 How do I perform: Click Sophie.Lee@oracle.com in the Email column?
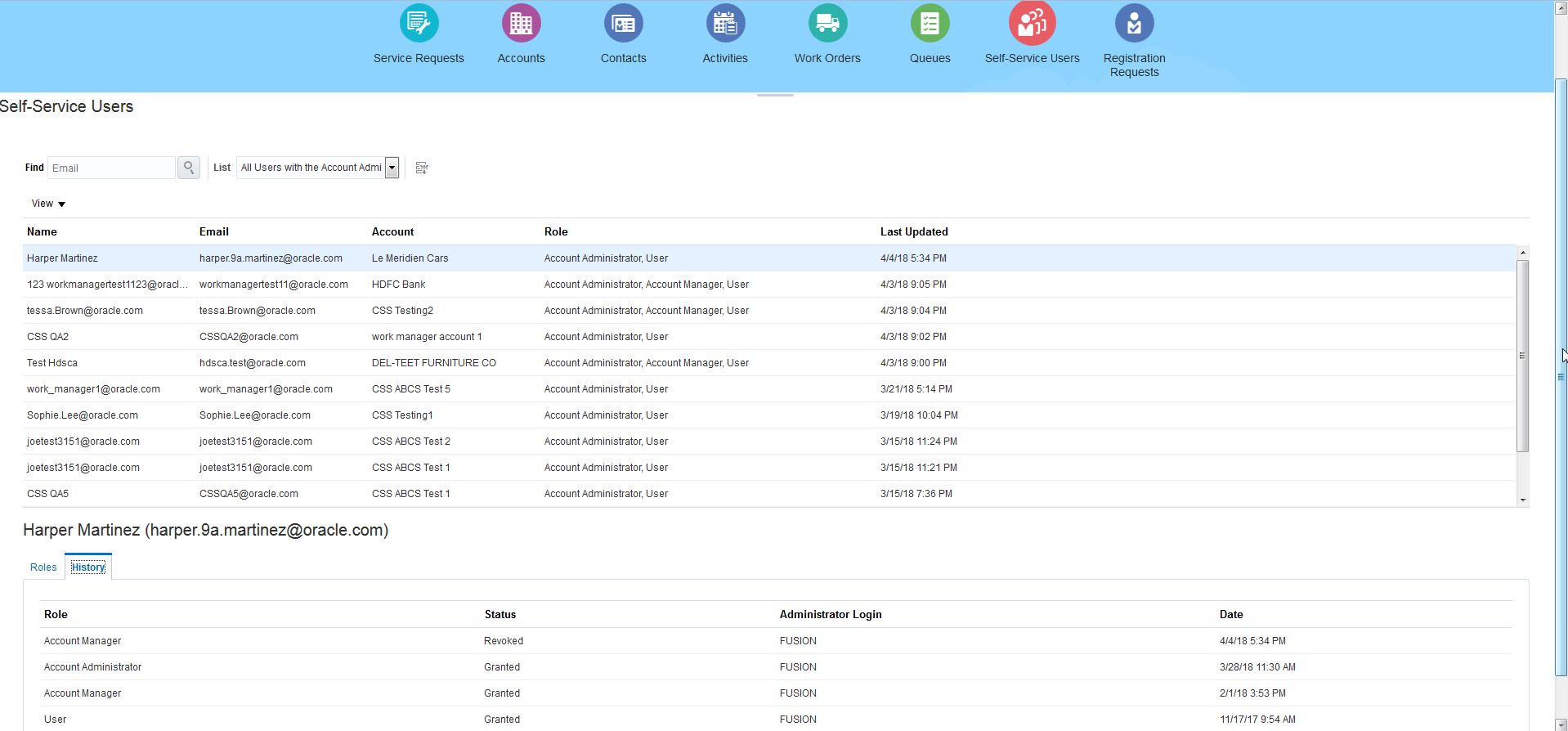(255, 415)
